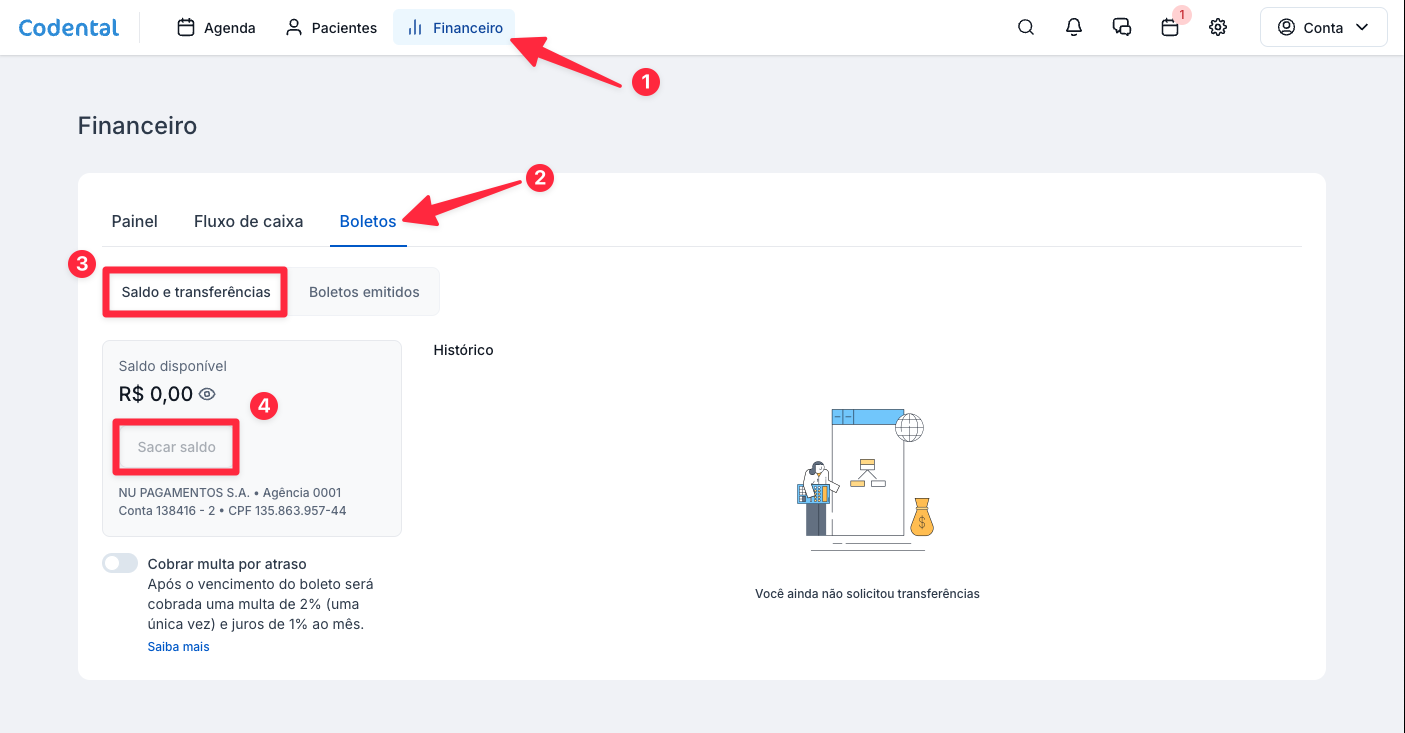This screenshot has height=733, width=1405.
Task: Go to the Pacientes menu
Action: tap(331, 28)
